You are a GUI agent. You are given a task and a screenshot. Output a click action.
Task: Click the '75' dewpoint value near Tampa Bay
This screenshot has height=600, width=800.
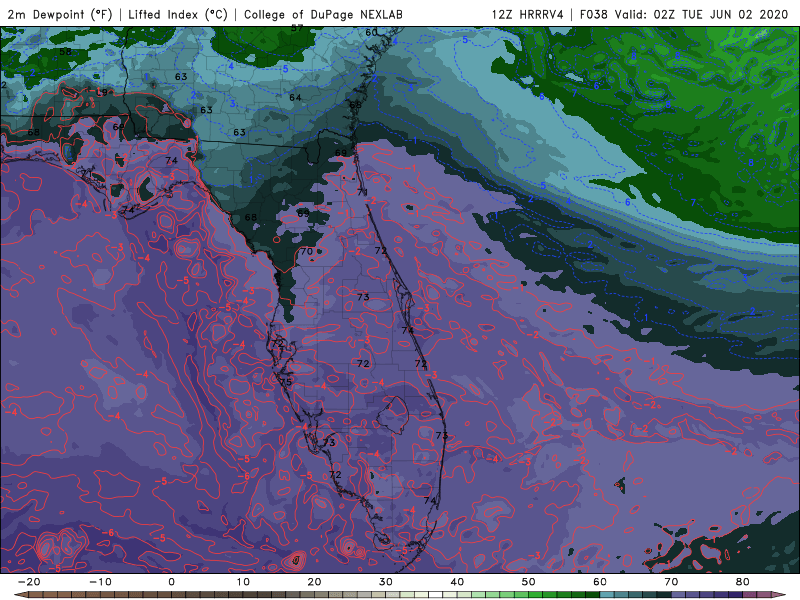tap(286, 382)
